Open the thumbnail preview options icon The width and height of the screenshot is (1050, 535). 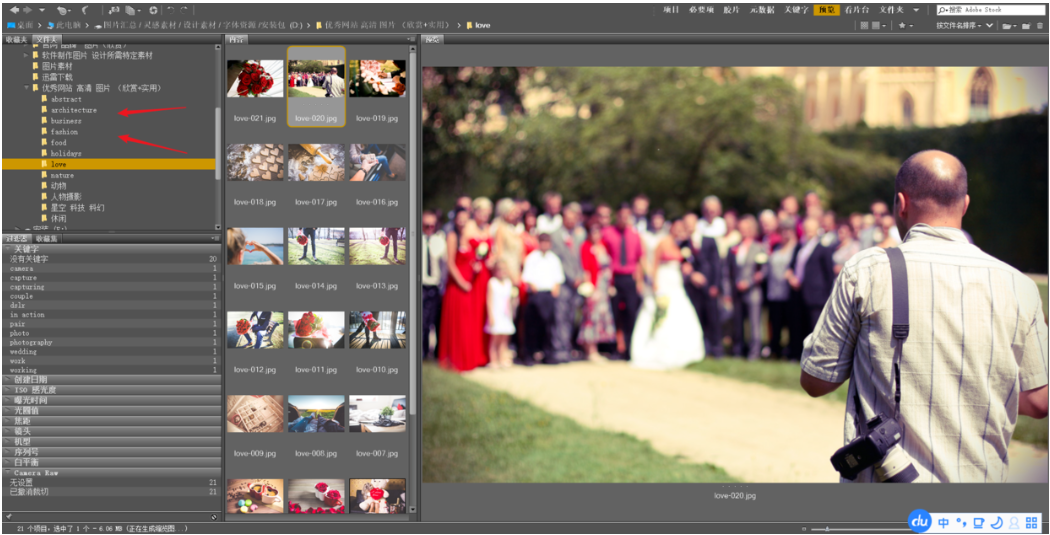(879, 25)
